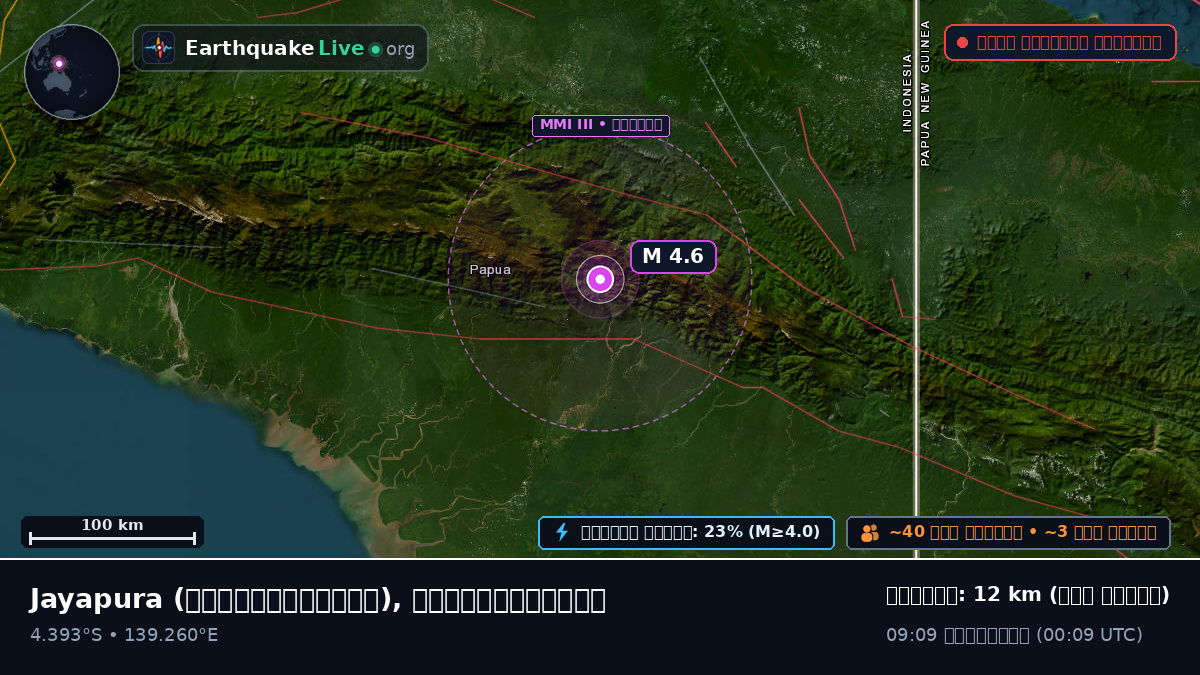Click the 100 km scale bar
1200x675 pixels.
click(x=112, y=532)
